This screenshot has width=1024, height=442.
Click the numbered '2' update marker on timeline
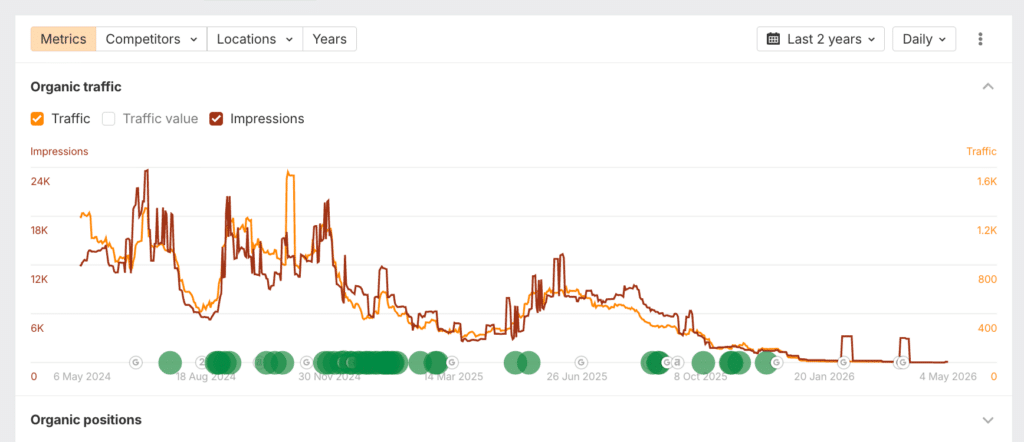202,362
